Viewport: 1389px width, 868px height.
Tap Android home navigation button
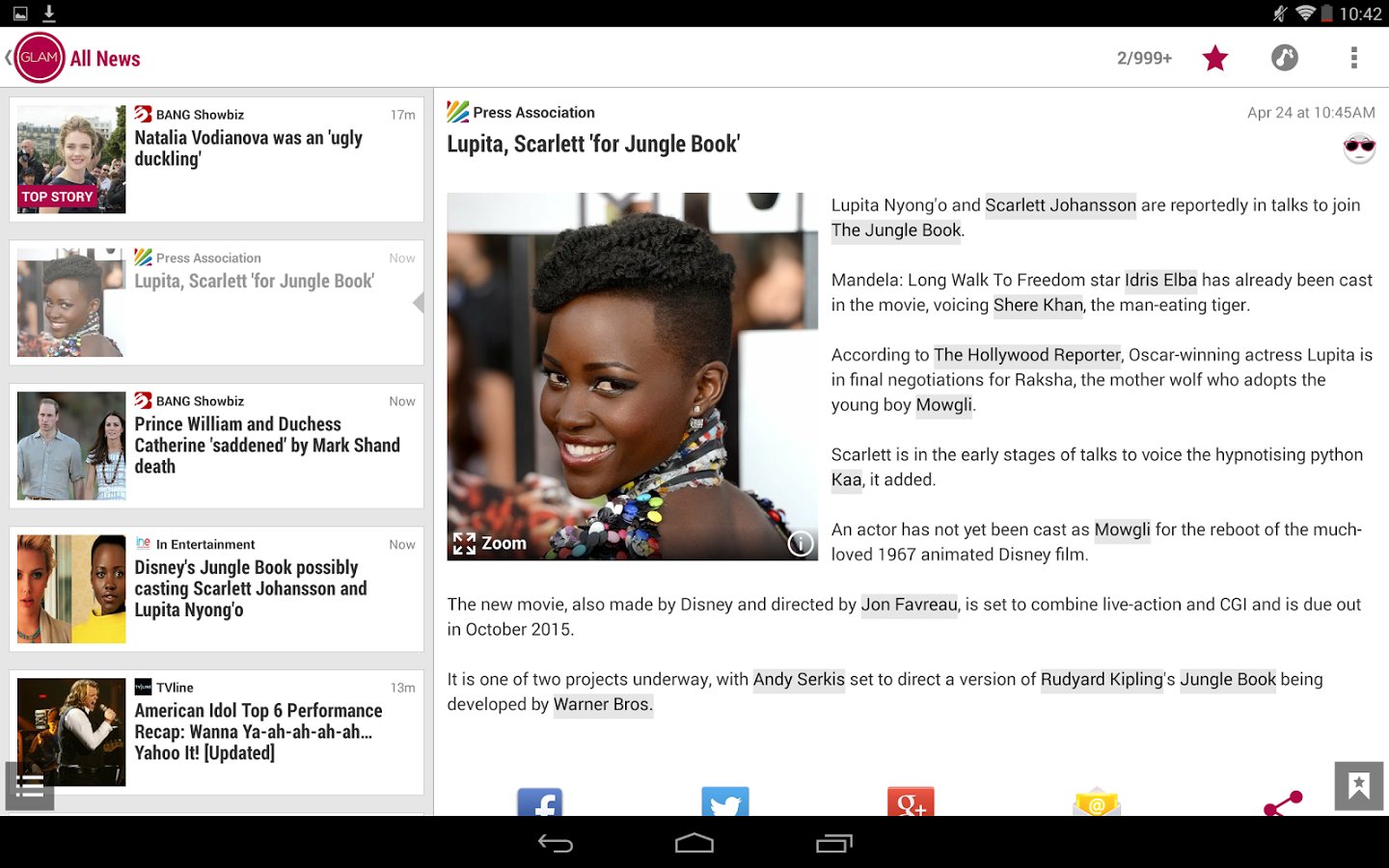(694, 843)
